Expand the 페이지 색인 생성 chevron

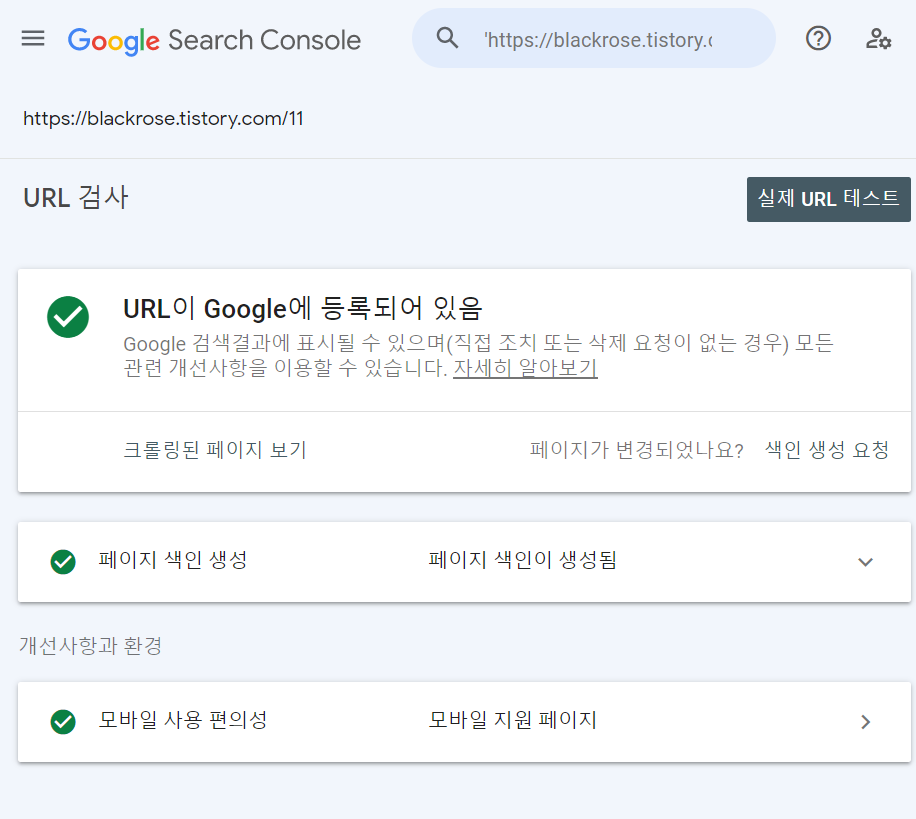coord(865,562)
